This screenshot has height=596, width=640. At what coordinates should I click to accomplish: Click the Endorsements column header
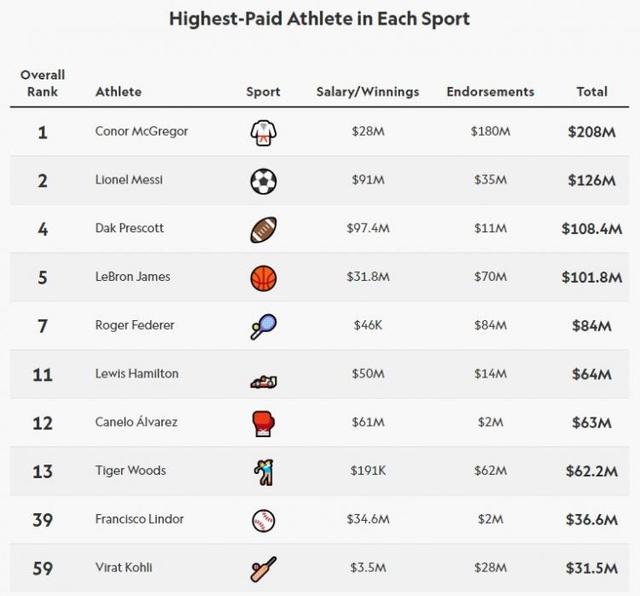pos(490,92)
